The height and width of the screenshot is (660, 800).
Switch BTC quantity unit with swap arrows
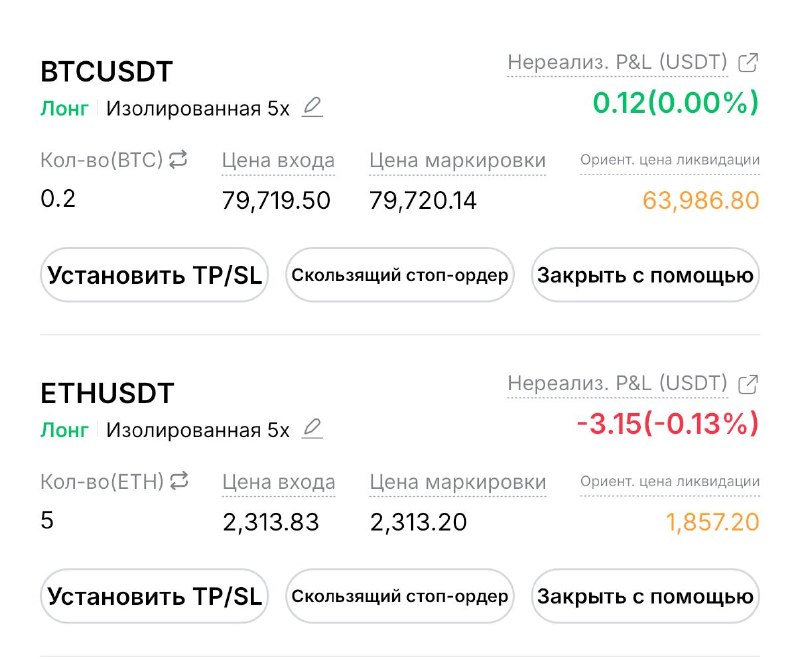pos(178,160)
